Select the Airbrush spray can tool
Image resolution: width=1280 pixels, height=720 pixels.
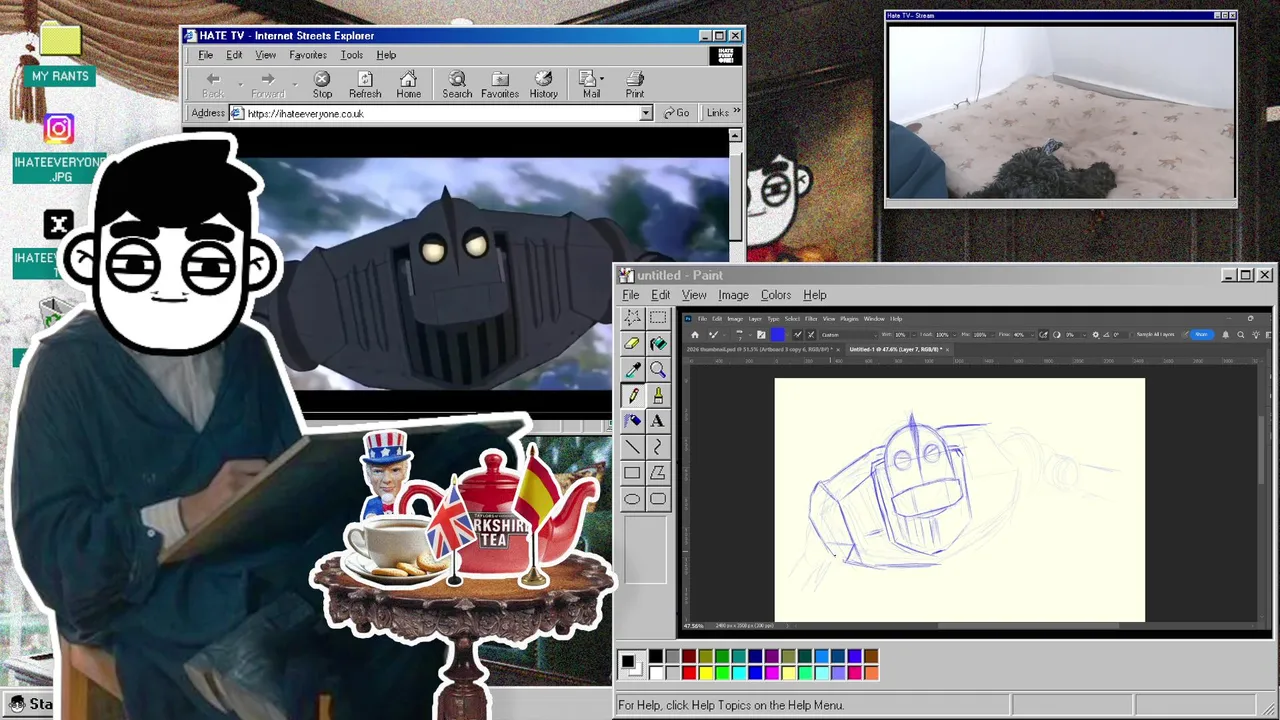(632, 422)
